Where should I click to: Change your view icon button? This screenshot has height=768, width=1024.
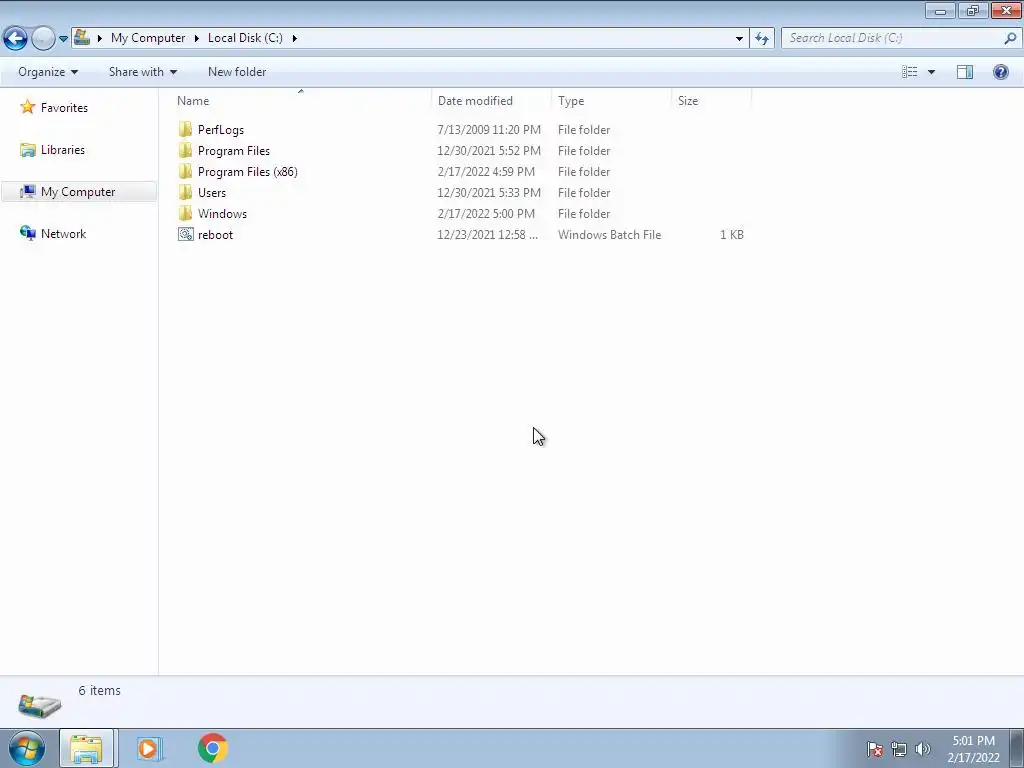point(910,72)
